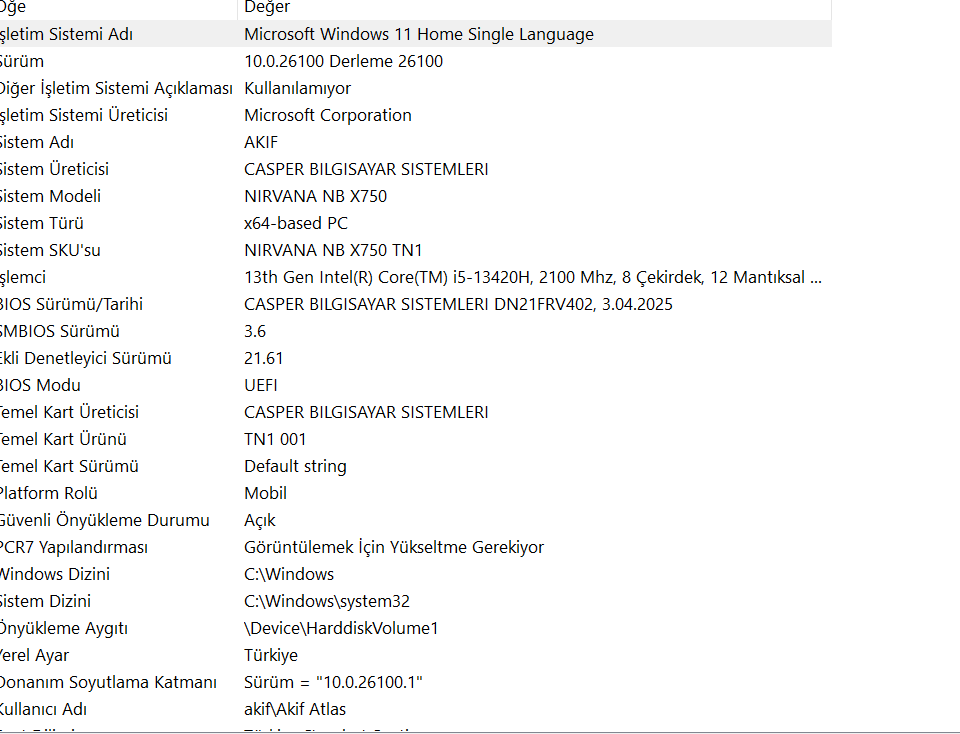Image resolution: width=960 pixels, height=734 pixels.
Task: Click the value TN1 001
Action: pyautogui.click(x=275, y=439)
